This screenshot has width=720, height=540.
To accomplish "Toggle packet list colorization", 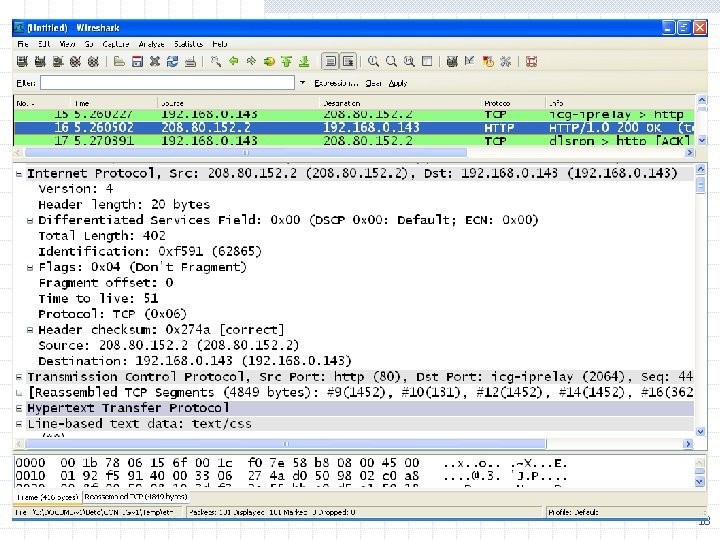I will (330, 61).
